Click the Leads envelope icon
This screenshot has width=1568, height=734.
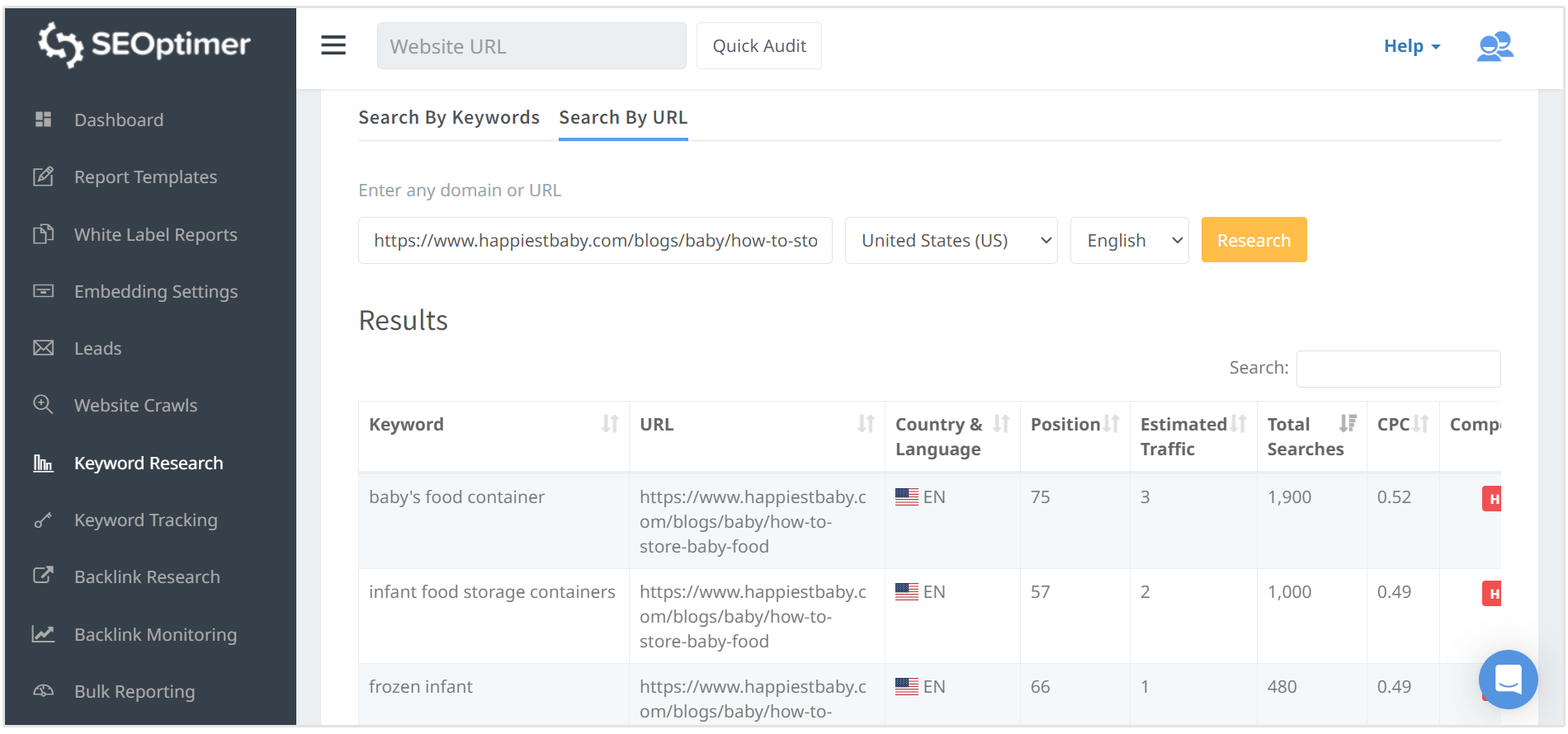pyautogui.click(x=44, y=348)
